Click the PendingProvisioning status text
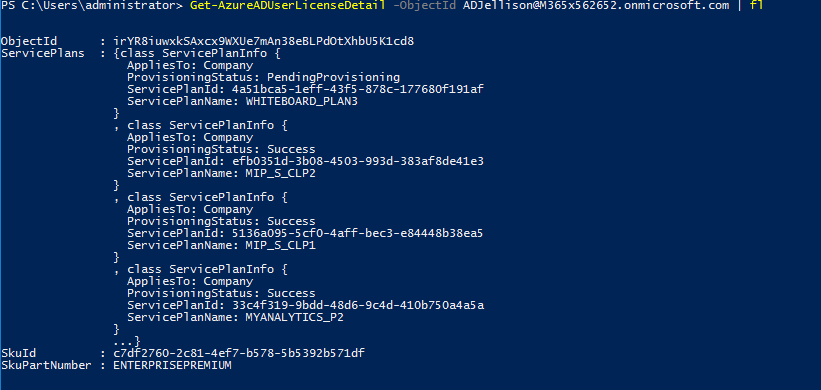Image resolution: width=821 pixels, height=390 pixels. (333, 77)
